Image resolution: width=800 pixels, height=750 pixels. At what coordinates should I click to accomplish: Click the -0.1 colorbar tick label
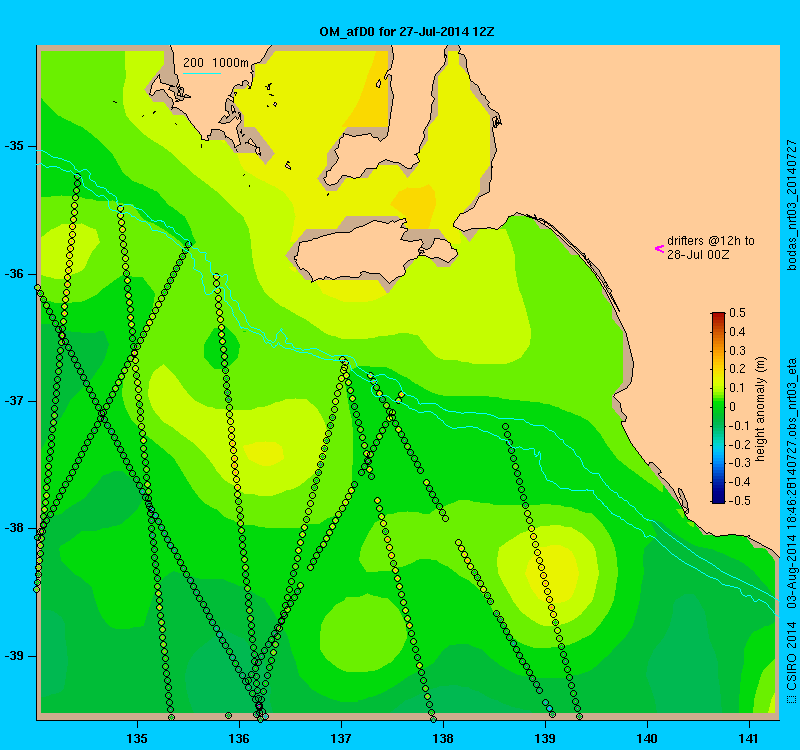[740, 426]
